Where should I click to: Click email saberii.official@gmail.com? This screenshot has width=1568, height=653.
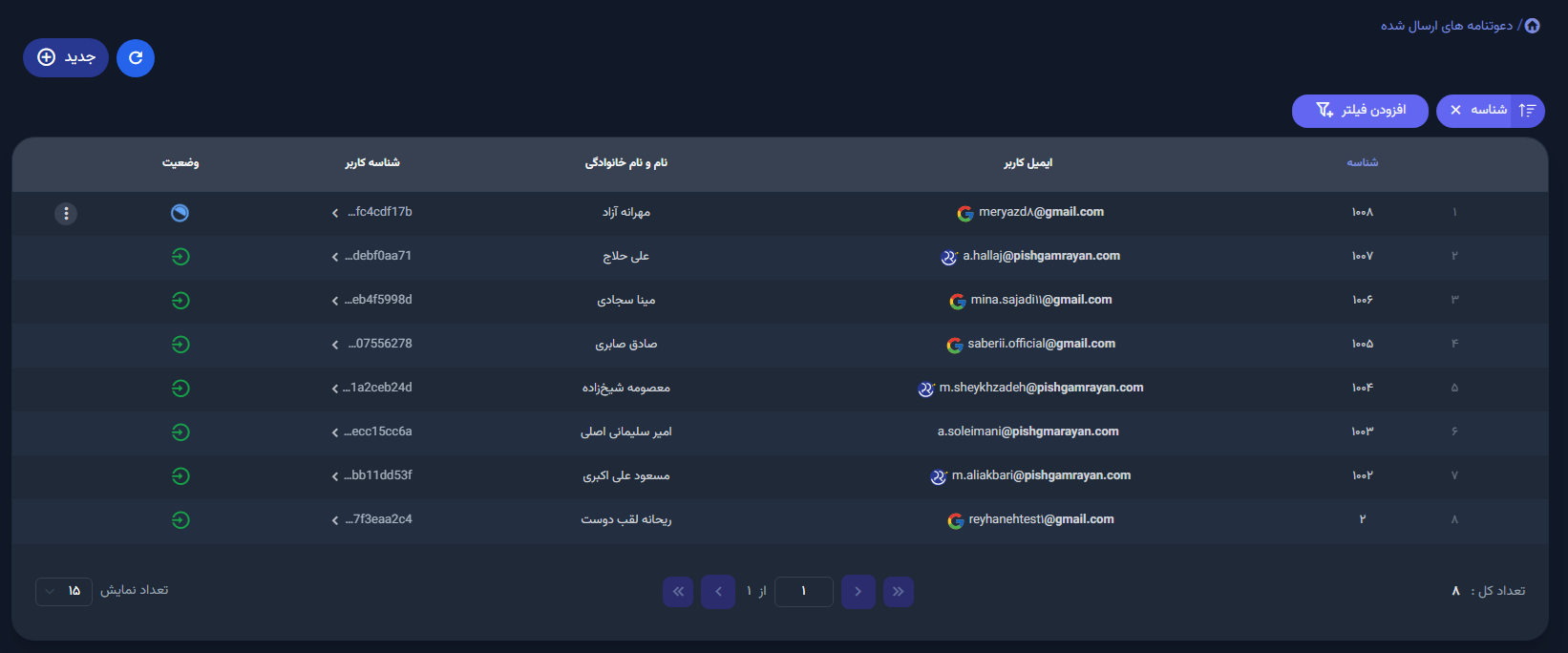pyautogui.click(x=1042, y=344)
